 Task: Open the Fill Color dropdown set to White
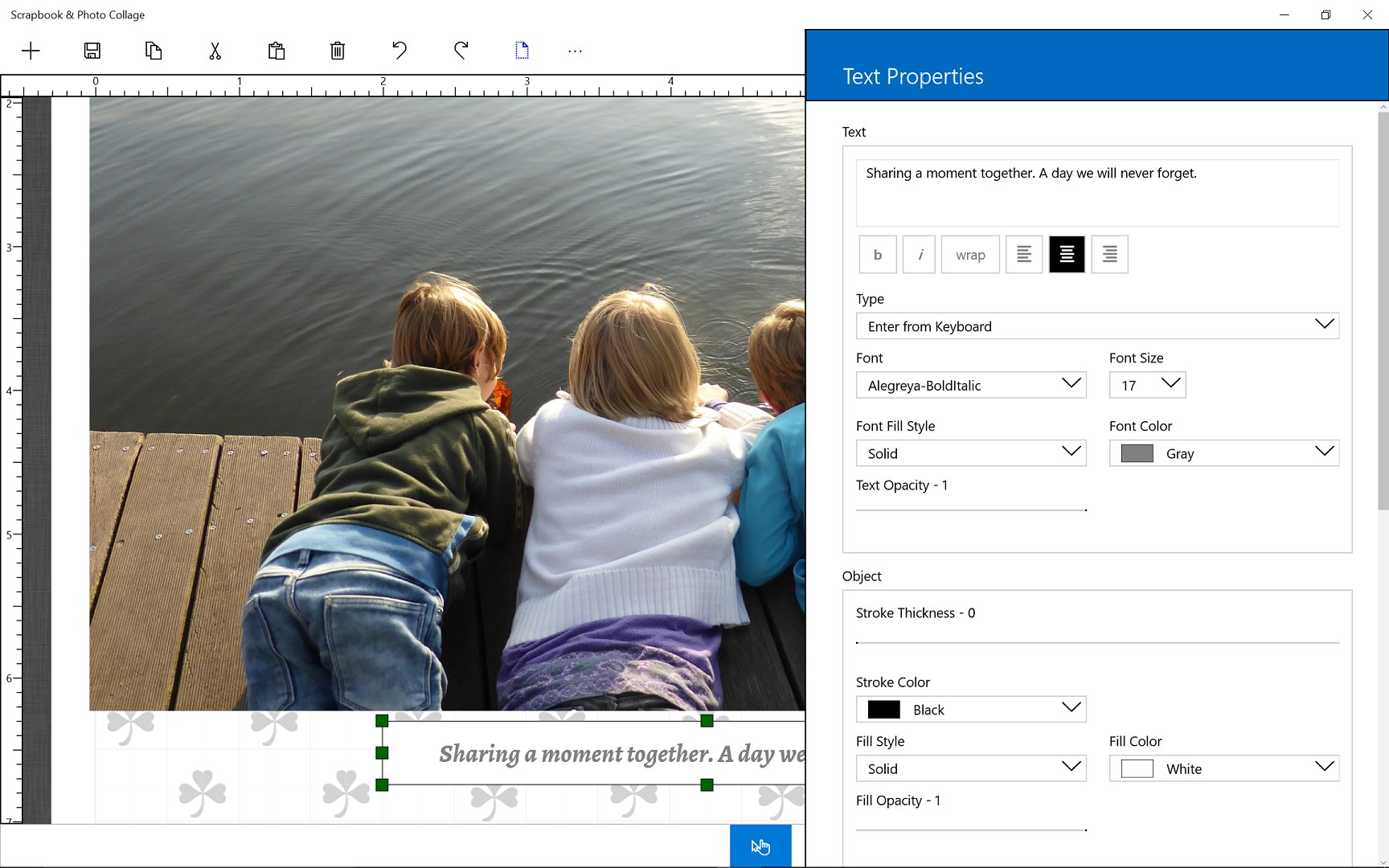[1224, 768]
